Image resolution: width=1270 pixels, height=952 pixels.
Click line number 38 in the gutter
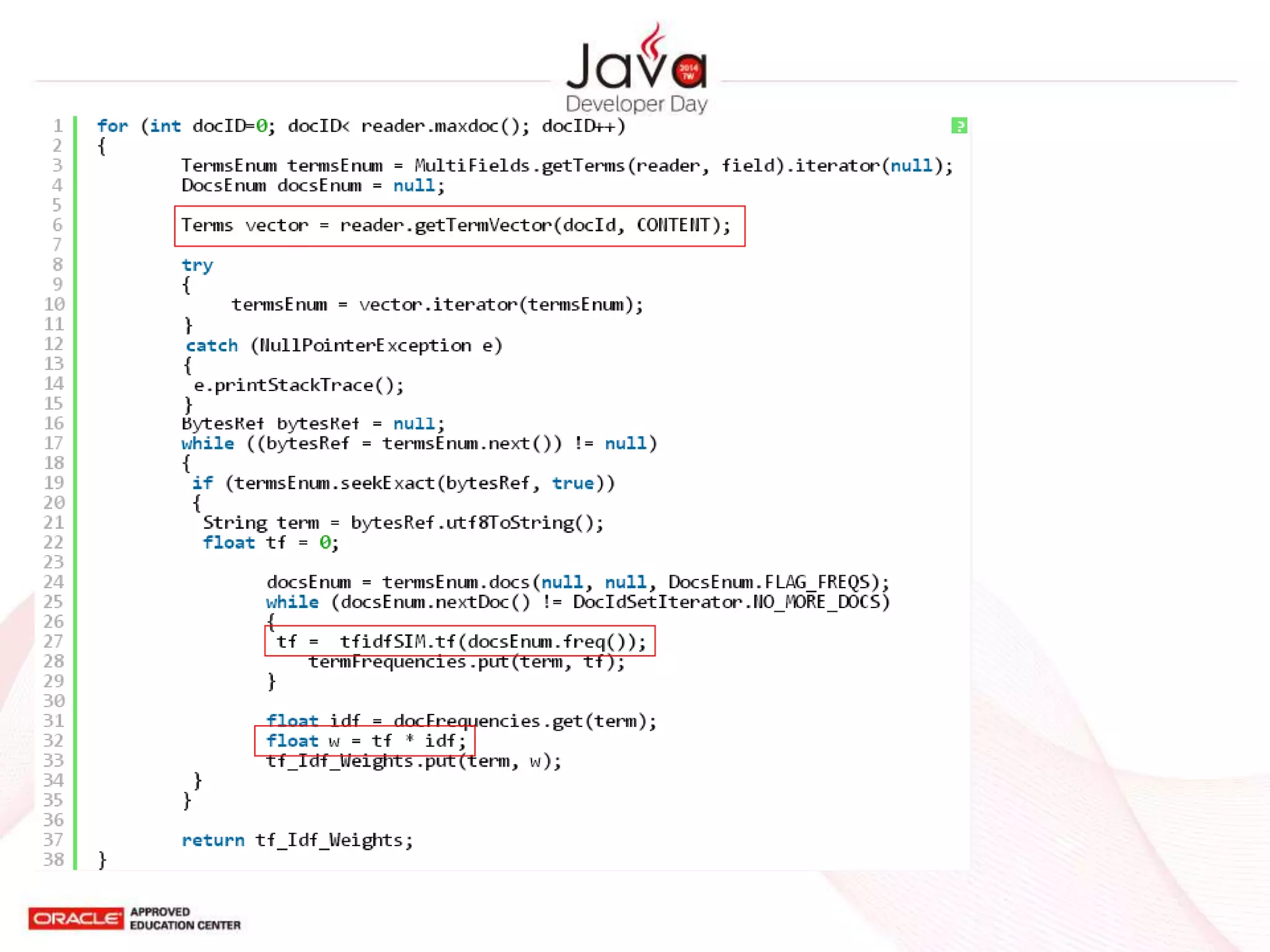(54, 860)
